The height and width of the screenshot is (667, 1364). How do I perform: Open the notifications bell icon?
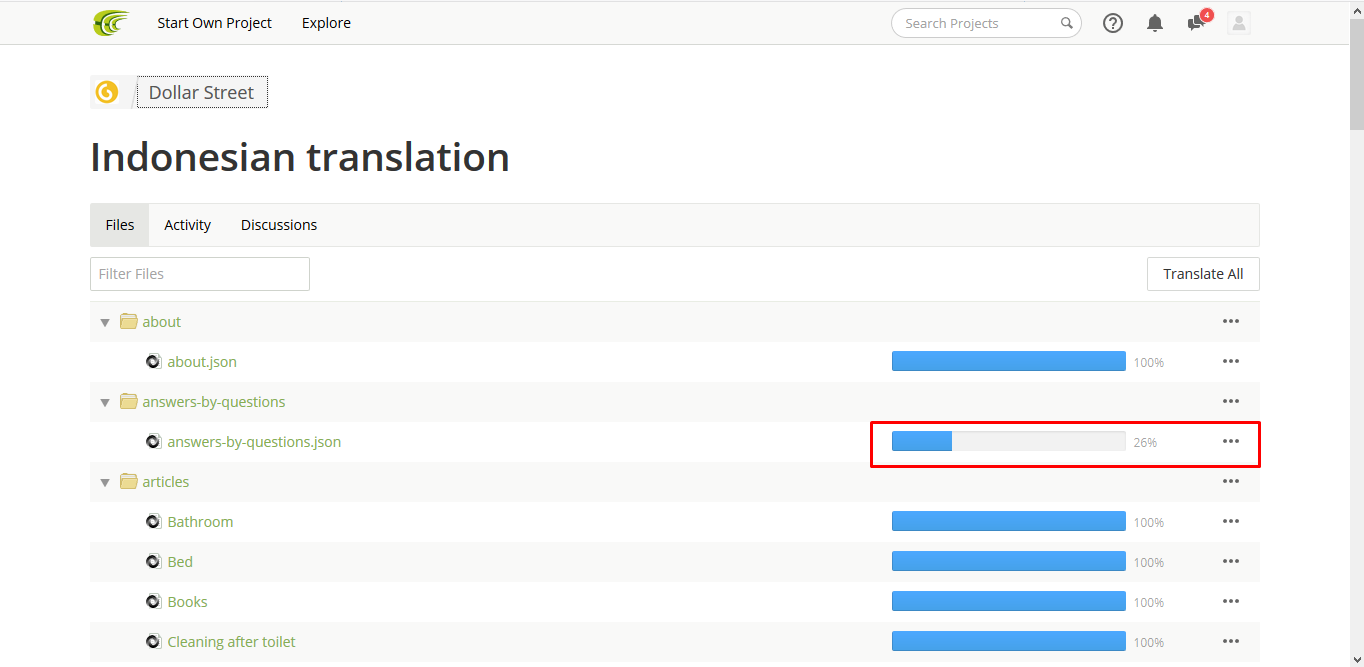(x=1155, y=23)
